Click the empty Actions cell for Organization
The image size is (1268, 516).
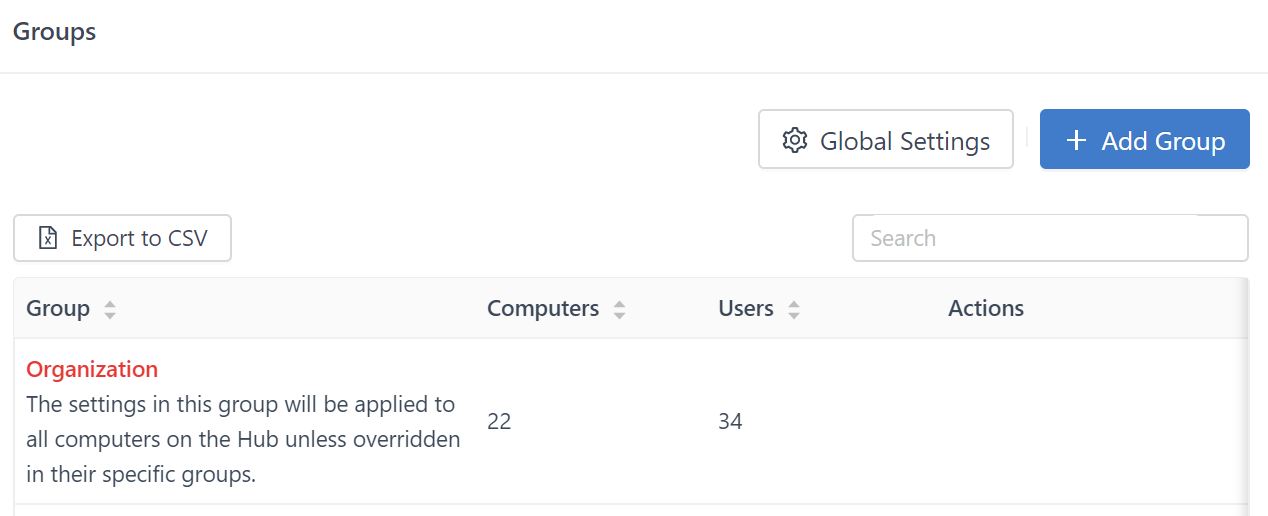1090,421
